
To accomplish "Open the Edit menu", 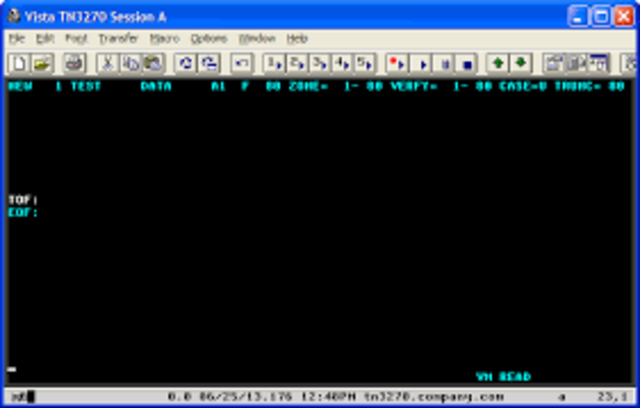I will pos(45,39).
